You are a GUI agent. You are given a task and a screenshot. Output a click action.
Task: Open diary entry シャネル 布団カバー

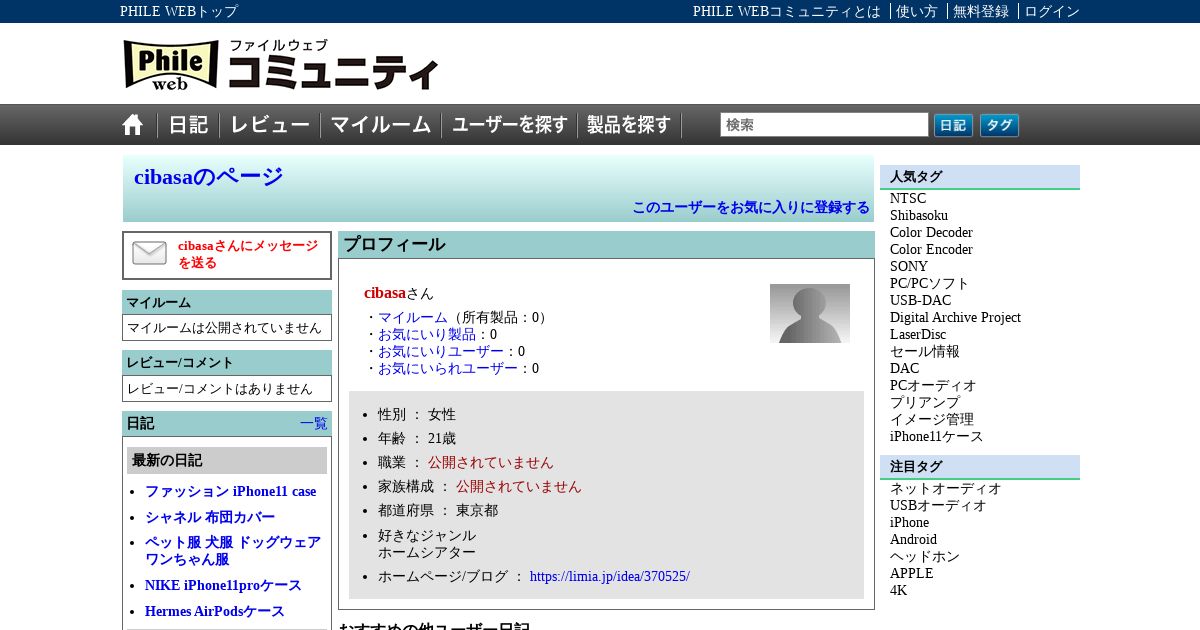tap(210, 517)
